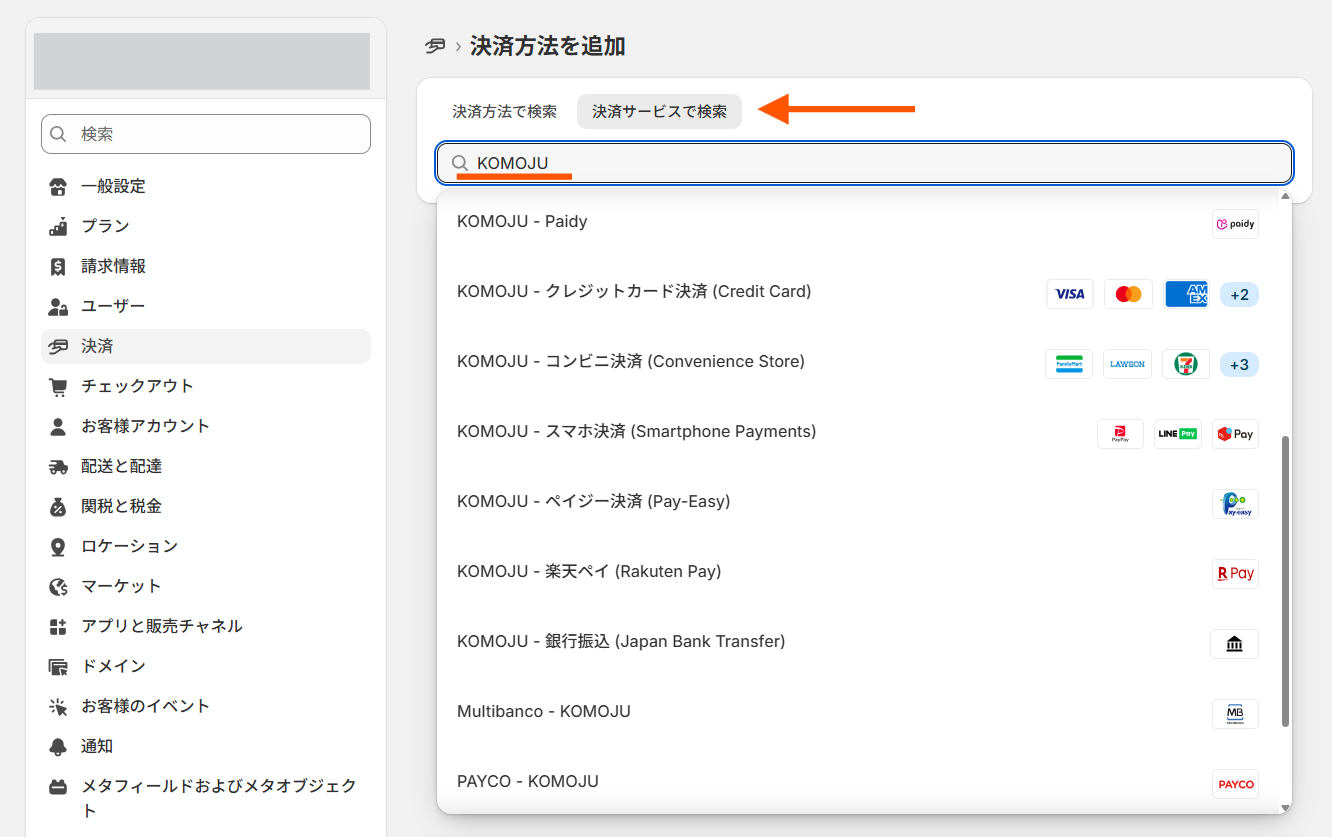
Task: Click the truck icon beside 配送と配達
Action: [58, 466]
